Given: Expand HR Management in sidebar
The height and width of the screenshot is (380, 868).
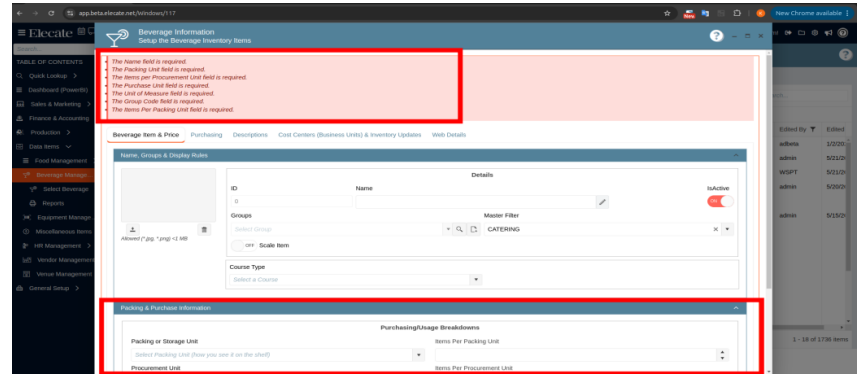Looking at the screenshot, I should 89,245.
